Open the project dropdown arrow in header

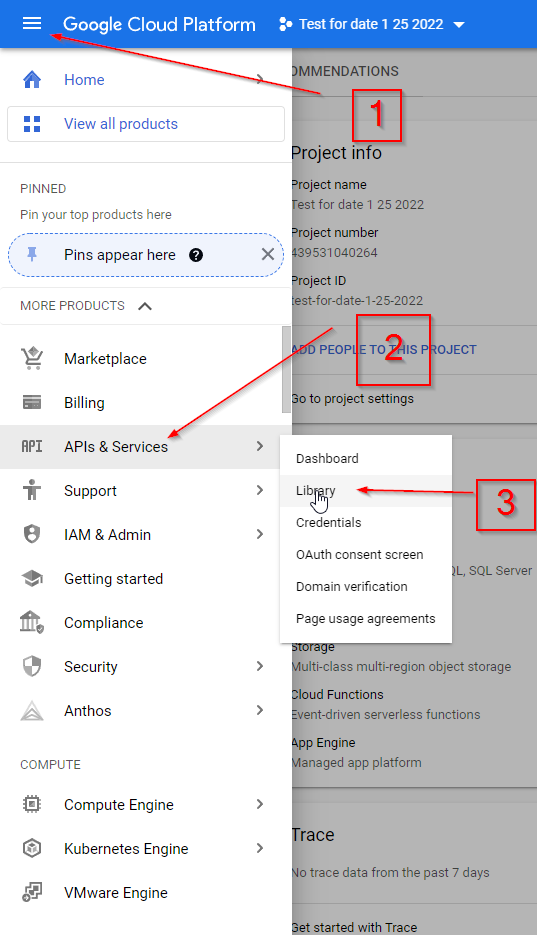pos(459,24)
